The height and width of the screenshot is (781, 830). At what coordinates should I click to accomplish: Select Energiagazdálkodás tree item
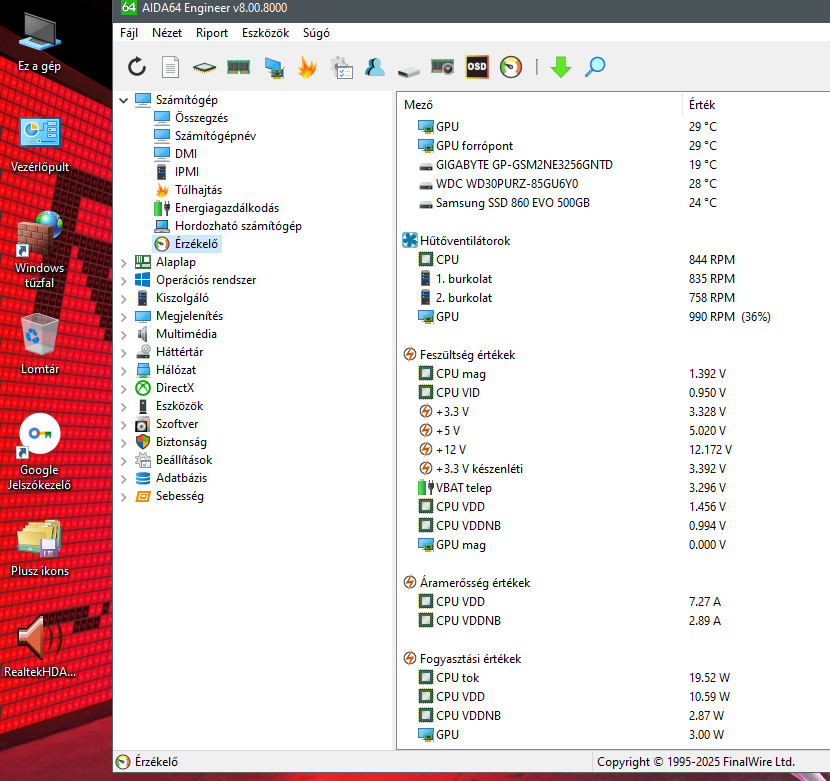(226, 208)
